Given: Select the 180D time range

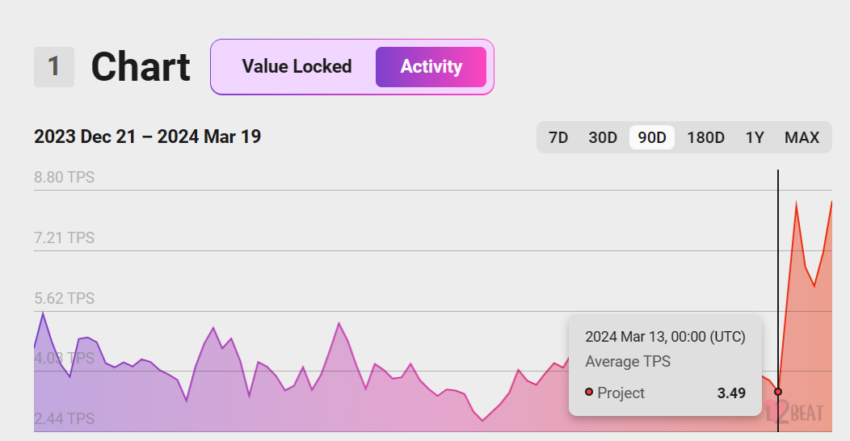Looking at the screenshot, I should (705, 138).
